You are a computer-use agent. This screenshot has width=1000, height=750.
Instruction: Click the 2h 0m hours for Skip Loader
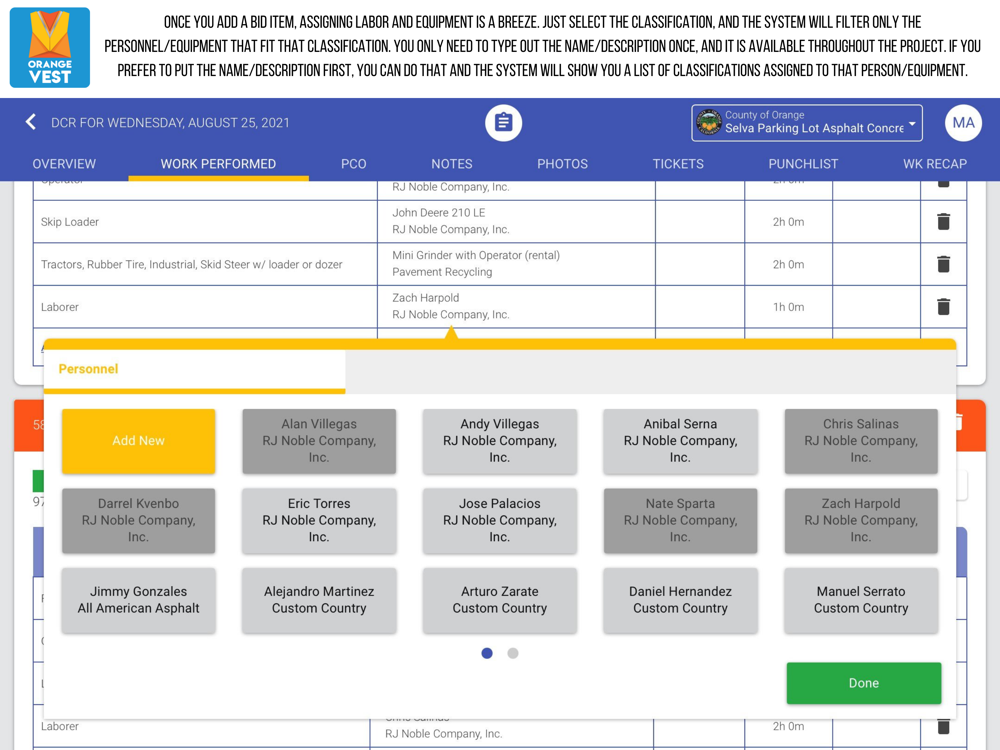click(x=788, y=222)
